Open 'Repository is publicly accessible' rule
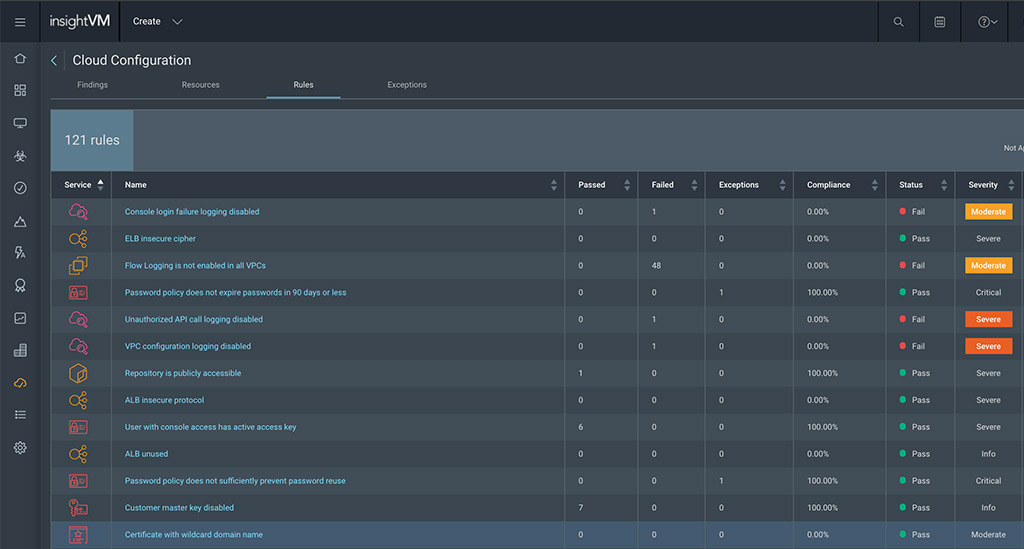 click(182, 373)
